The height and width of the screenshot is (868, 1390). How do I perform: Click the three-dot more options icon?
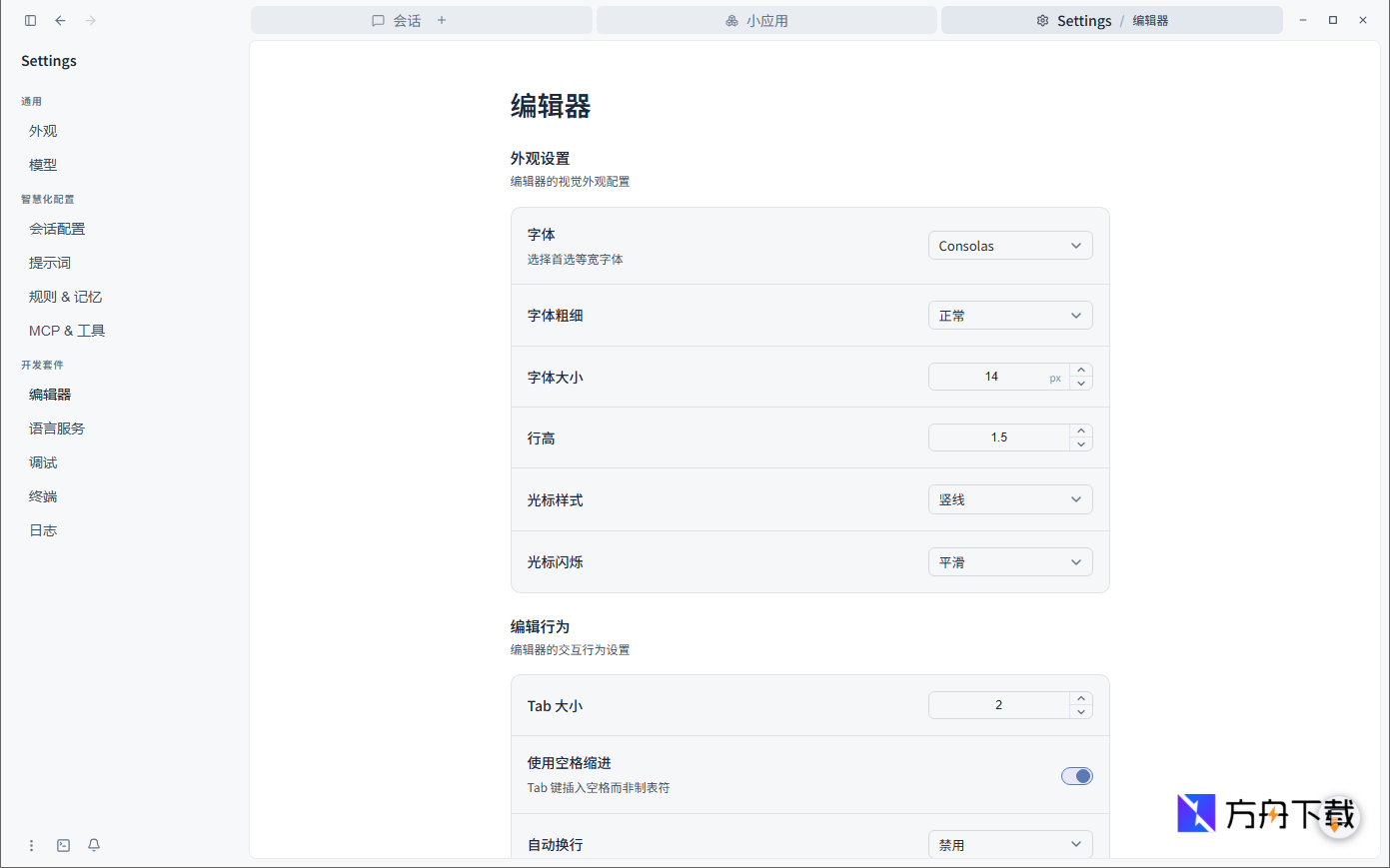point(31,845)
